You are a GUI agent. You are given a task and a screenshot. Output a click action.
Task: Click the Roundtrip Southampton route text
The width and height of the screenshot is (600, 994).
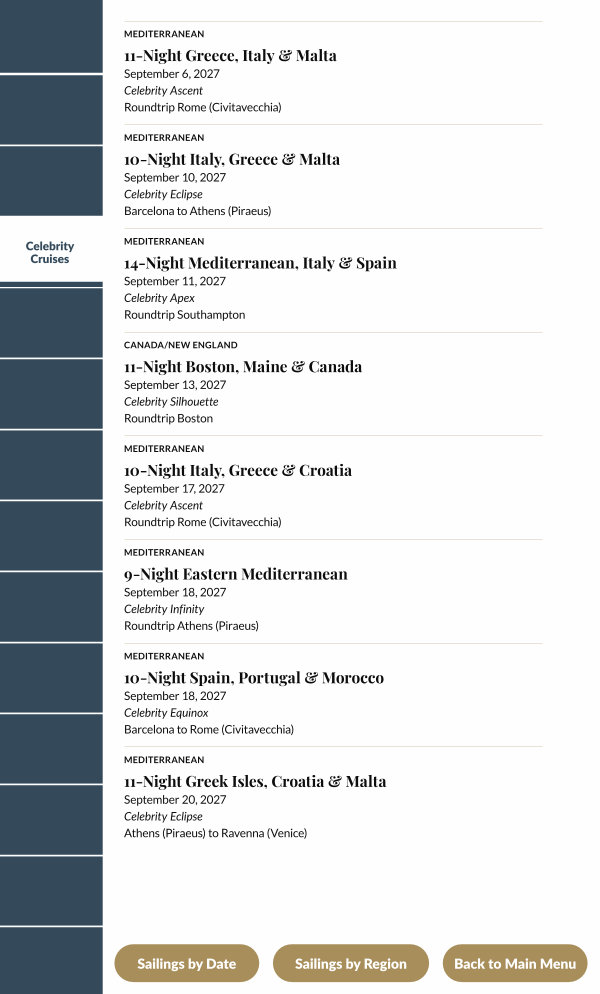point(184,315)
